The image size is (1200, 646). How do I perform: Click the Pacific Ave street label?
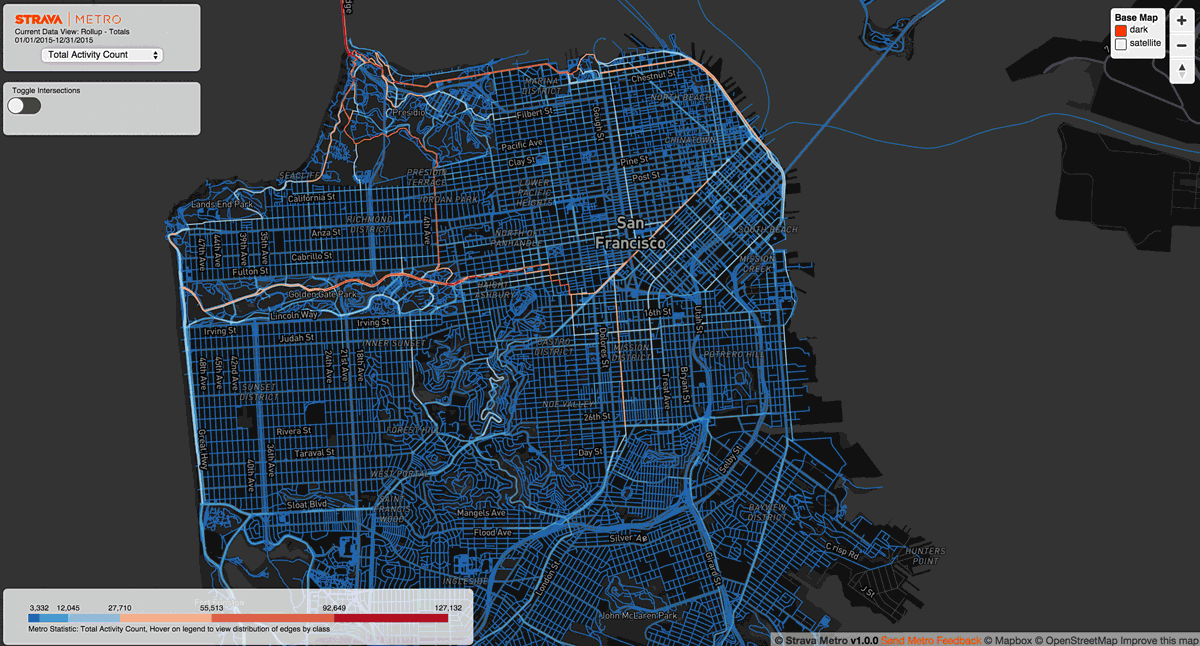click(x=524, y=145)
